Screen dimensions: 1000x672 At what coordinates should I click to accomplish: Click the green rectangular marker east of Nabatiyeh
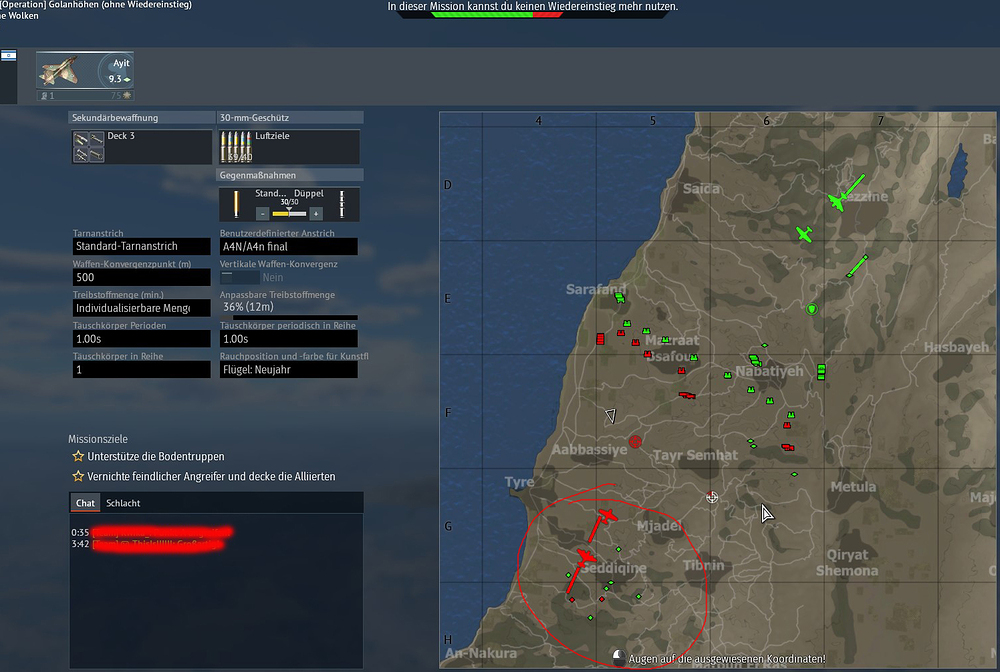pos(821,372)
